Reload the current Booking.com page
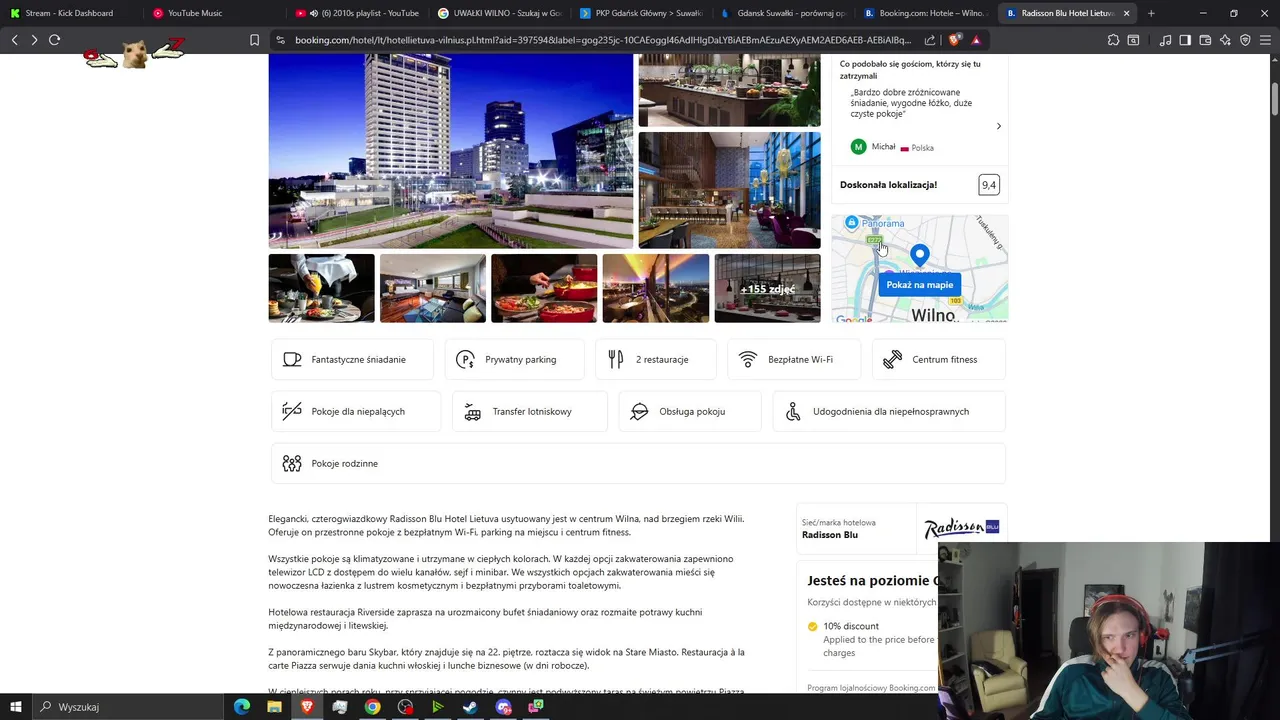The width and height of the screenshot is (1280, 720). [54, 40]
